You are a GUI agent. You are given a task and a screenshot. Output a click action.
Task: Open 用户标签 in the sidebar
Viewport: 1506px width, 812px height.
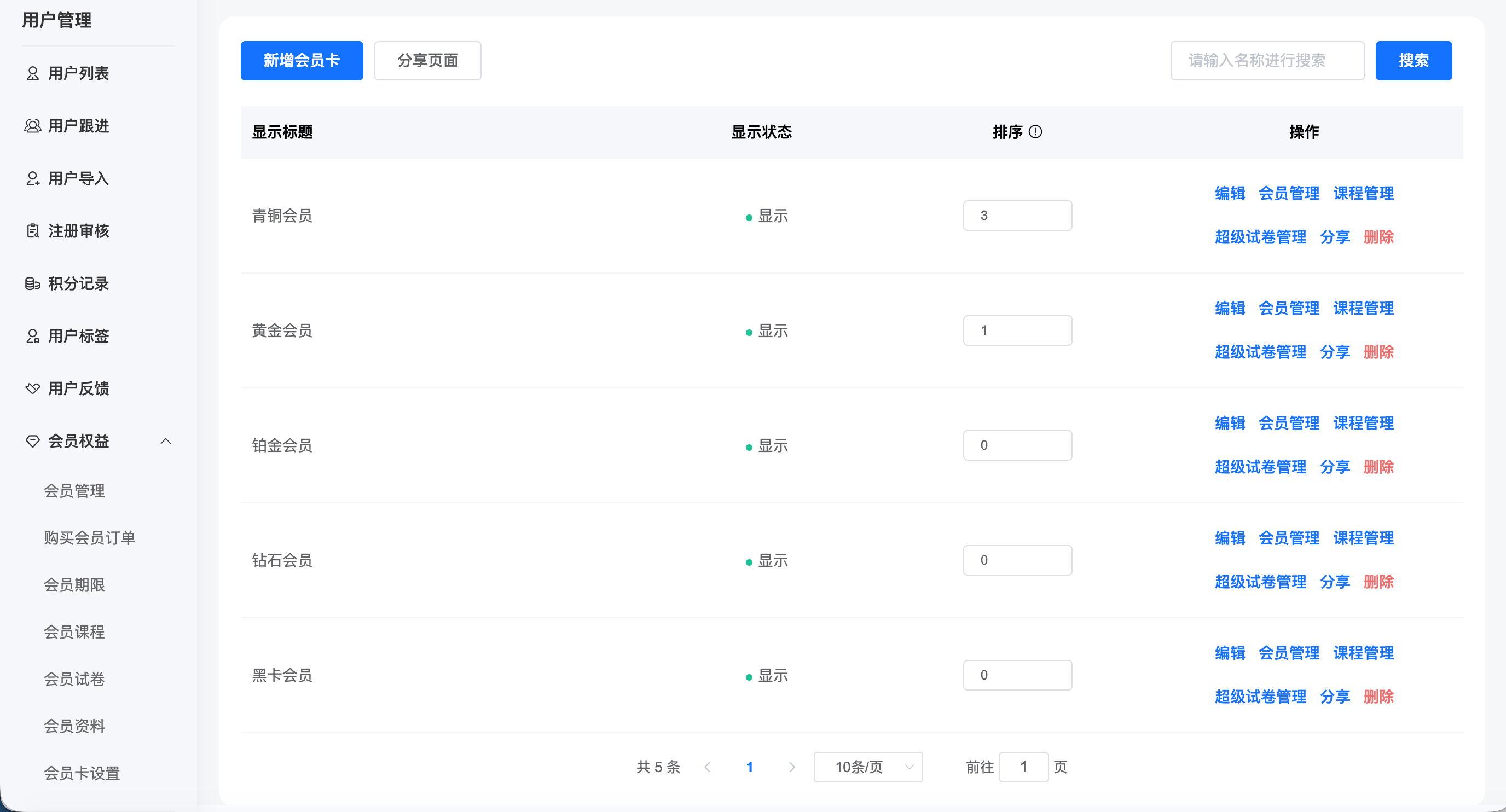(78, 336)
